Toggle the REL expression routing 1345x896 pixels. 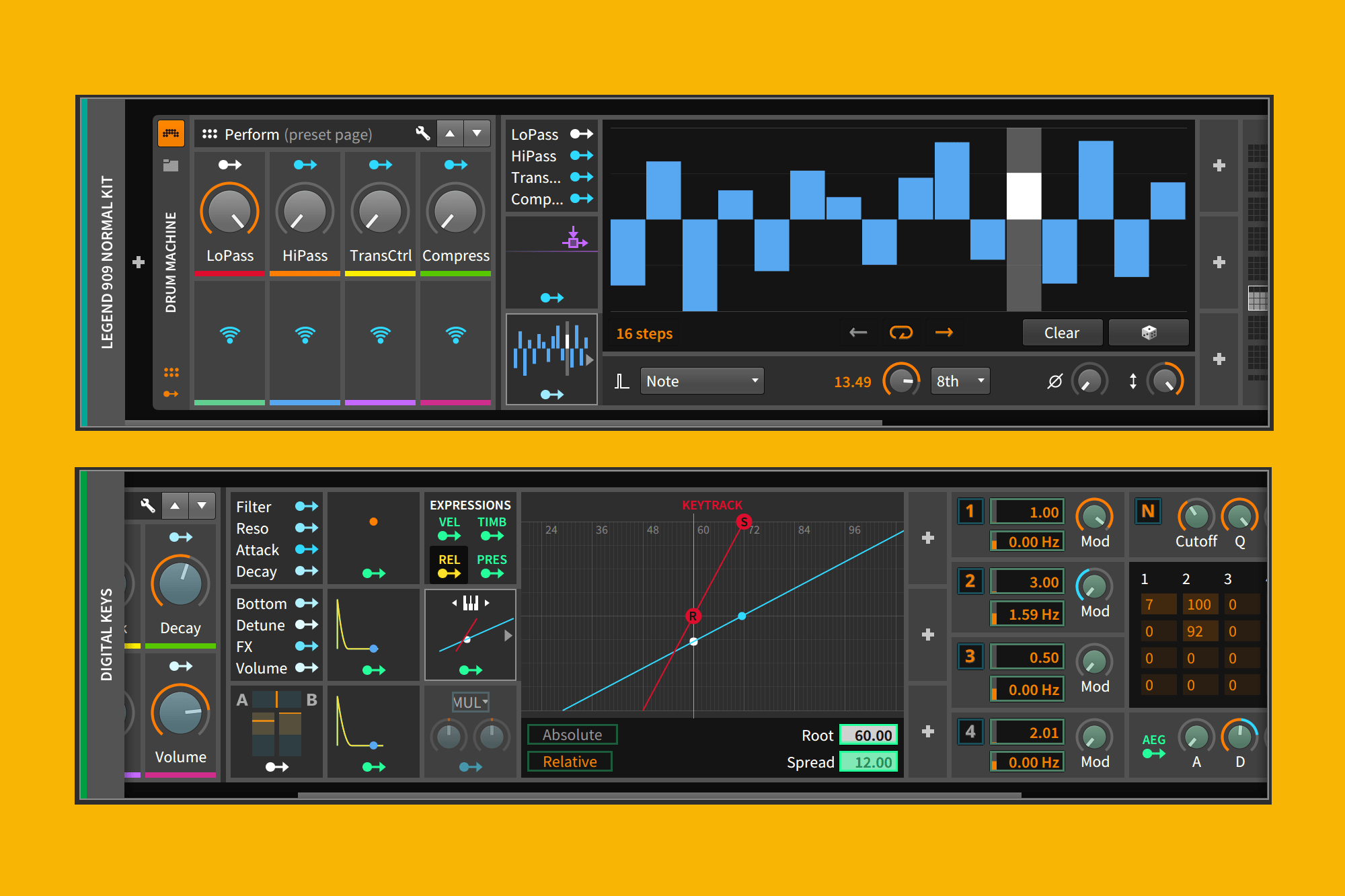click(448, 567)
